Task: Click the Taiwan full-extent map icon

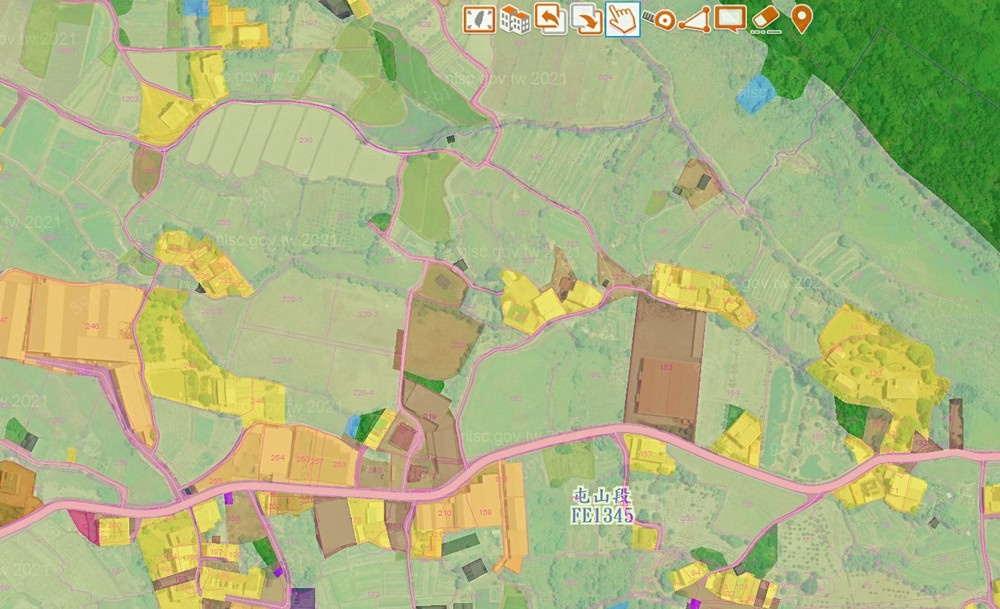Action: coord(479,18)
